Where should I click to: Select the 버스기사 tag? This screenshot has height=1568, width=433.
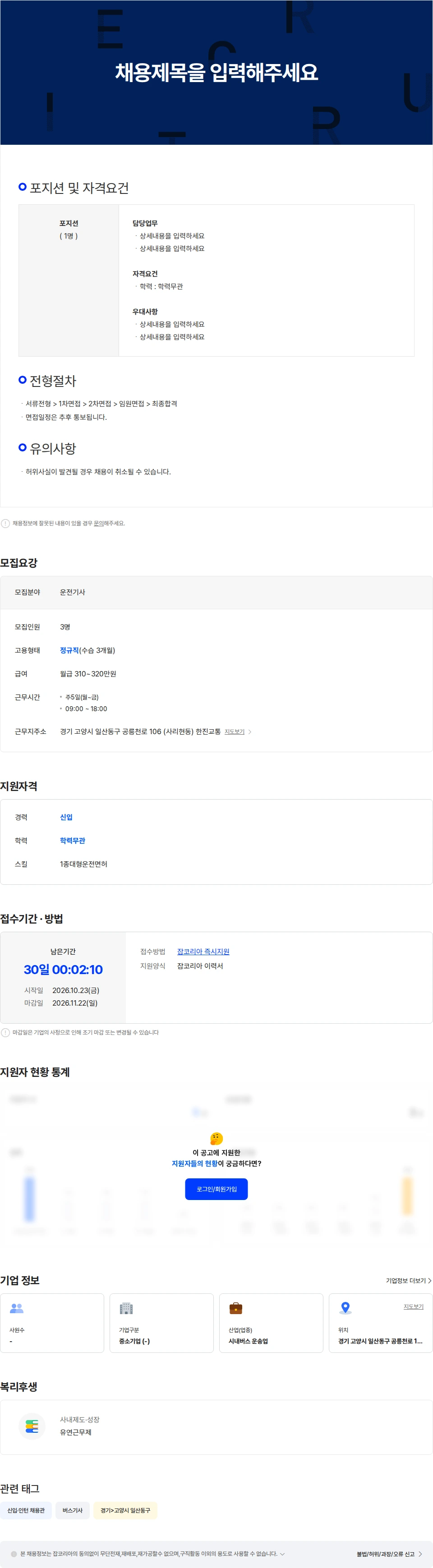(73, 1510)
